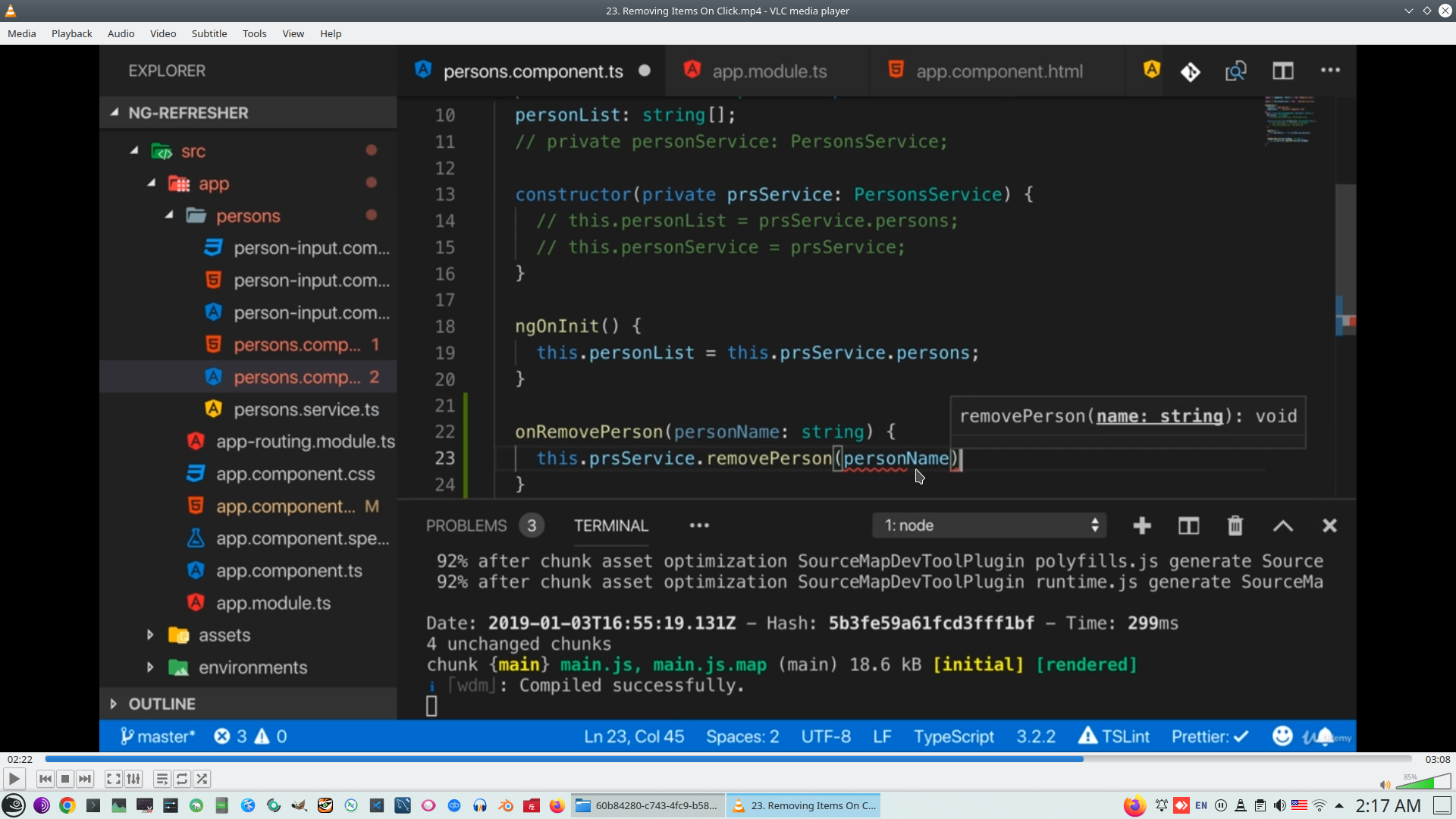Open the Playback menu
The image size is (1456, 819).
coord(71,33)
